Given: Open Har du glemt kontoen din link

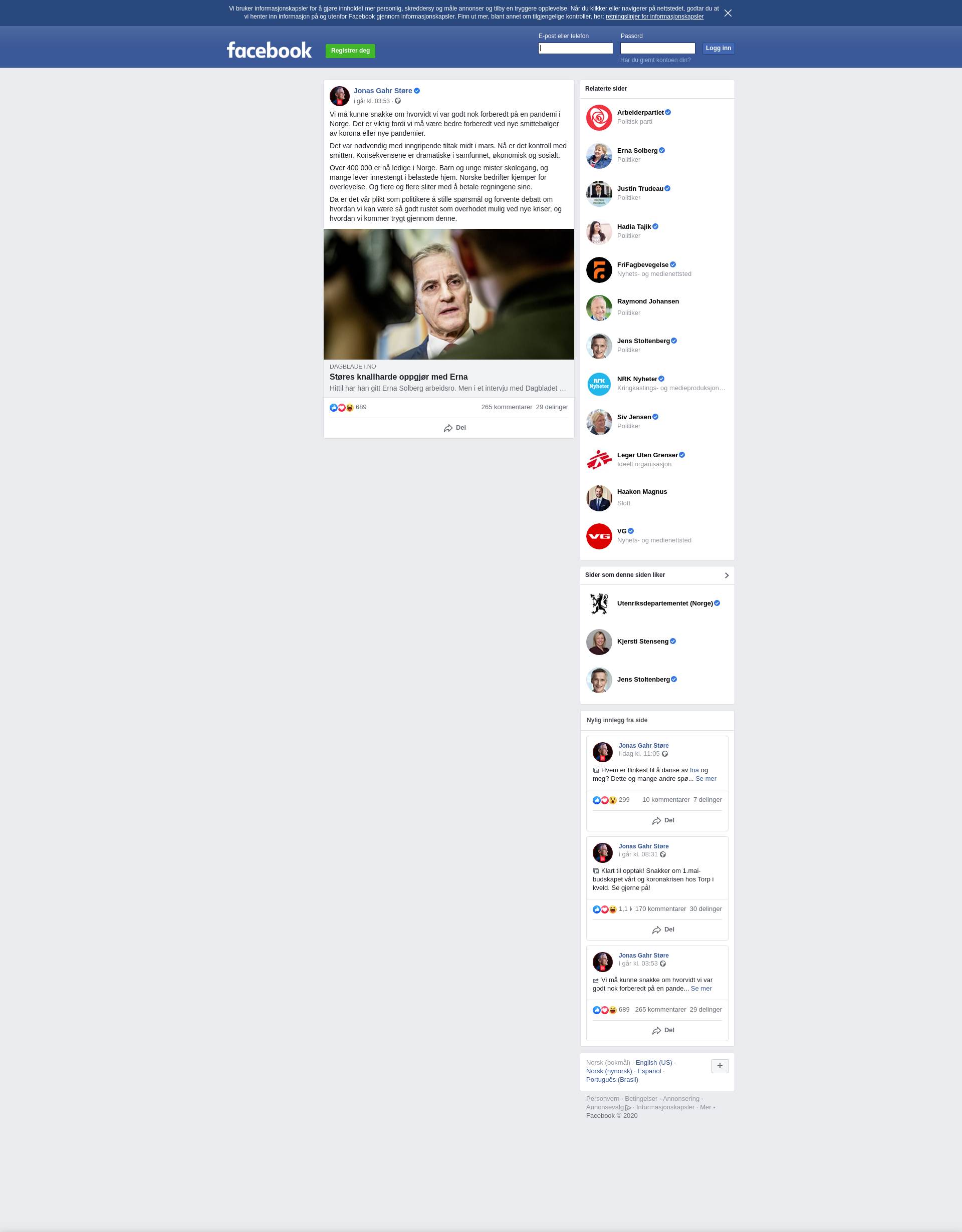Looking at the screenshot, I should (x=655, y=61).
